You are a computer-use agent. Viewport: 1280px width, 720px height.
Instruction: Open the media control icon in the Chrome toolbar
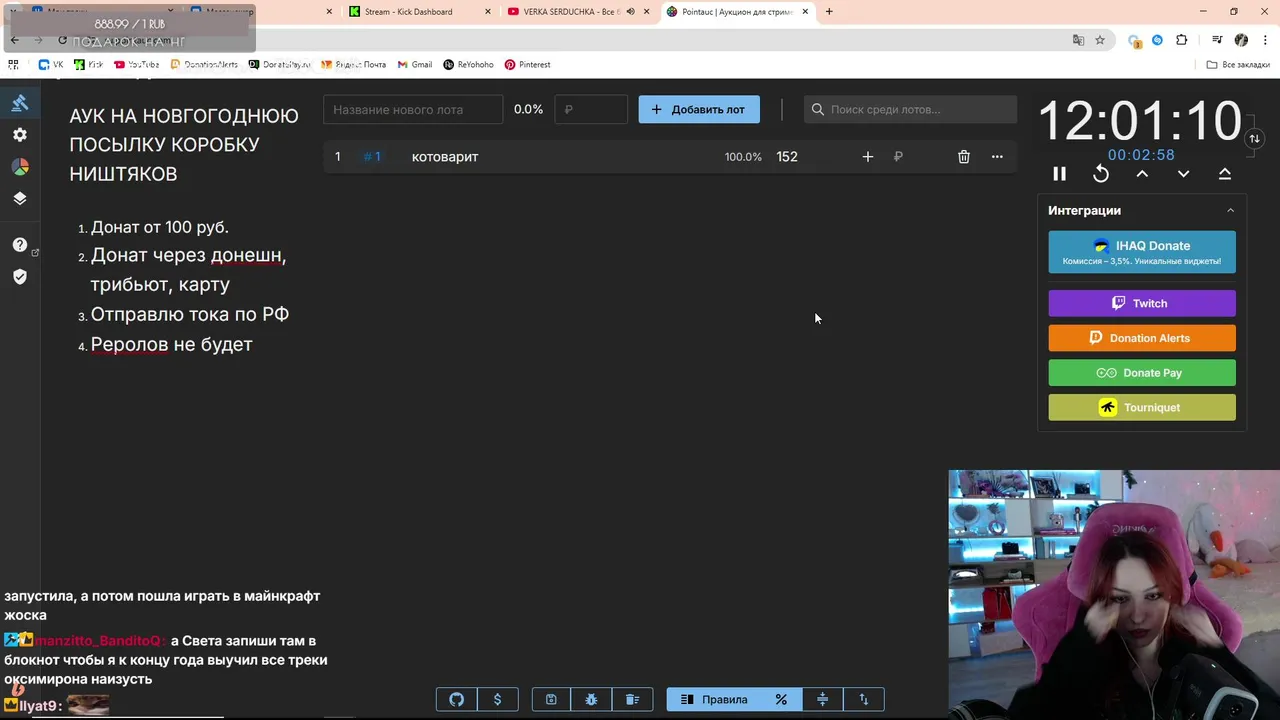1217,40
